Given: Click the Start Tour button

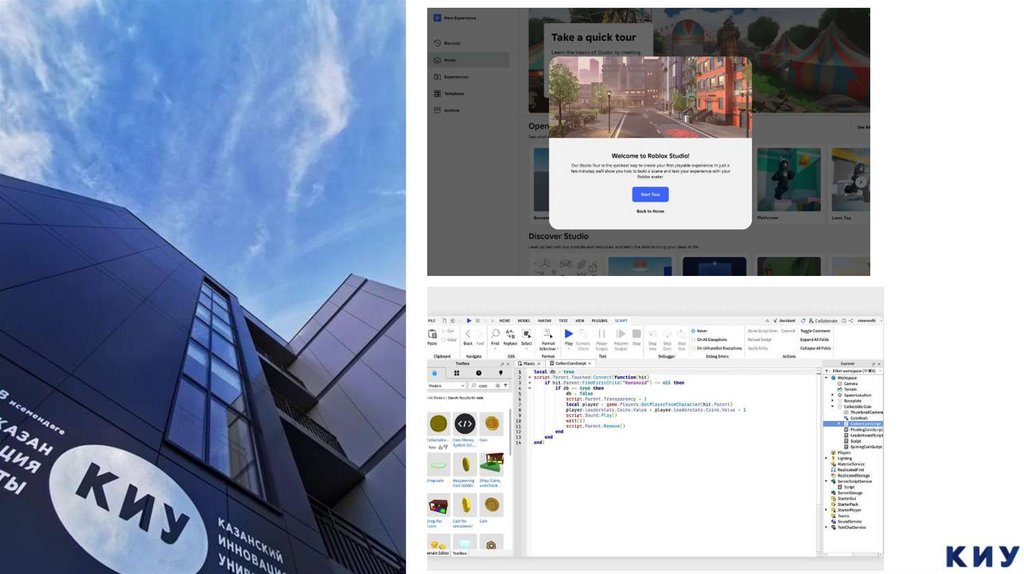Looking at the screenshot, I should 650,195.
